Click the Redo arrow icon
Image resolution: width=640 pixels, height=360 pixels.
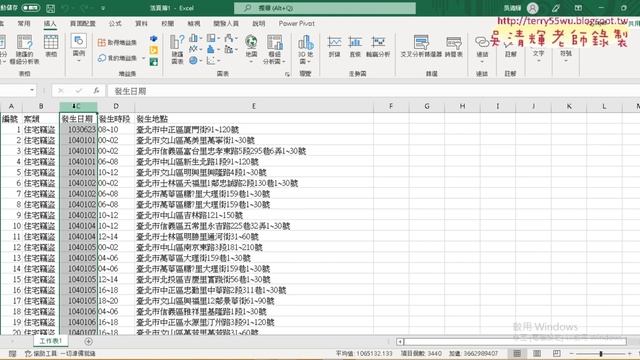pyautogui.click(x=84, y=8)
